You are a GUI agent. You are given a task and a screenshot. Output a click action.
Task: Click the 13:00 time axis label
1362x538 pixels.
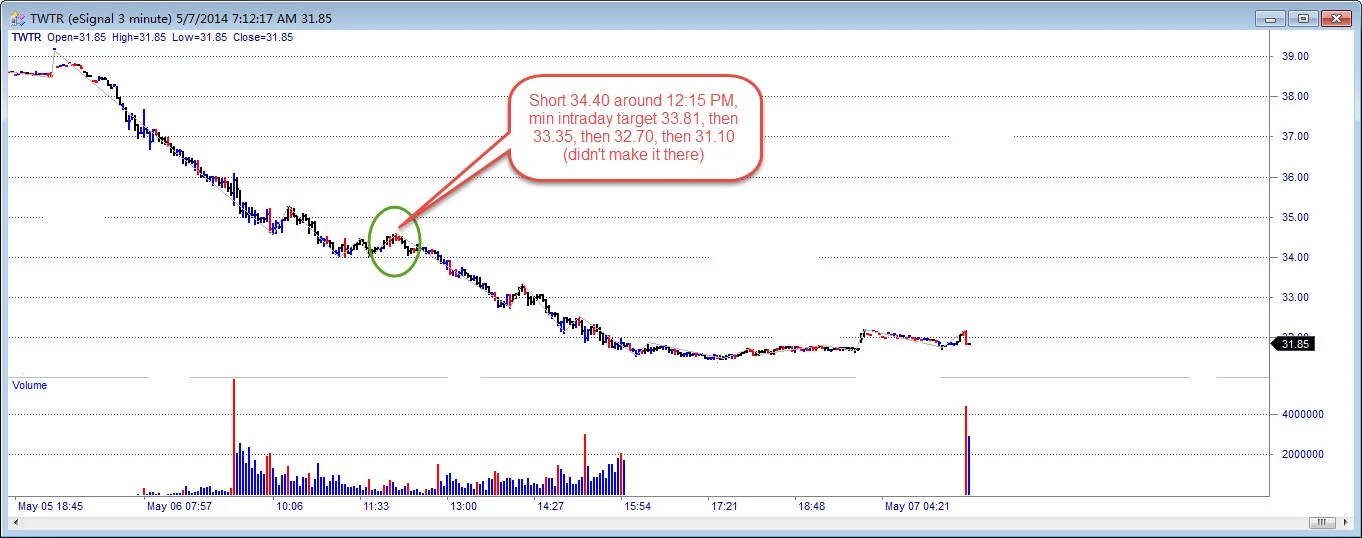click(x=463, y=507)
